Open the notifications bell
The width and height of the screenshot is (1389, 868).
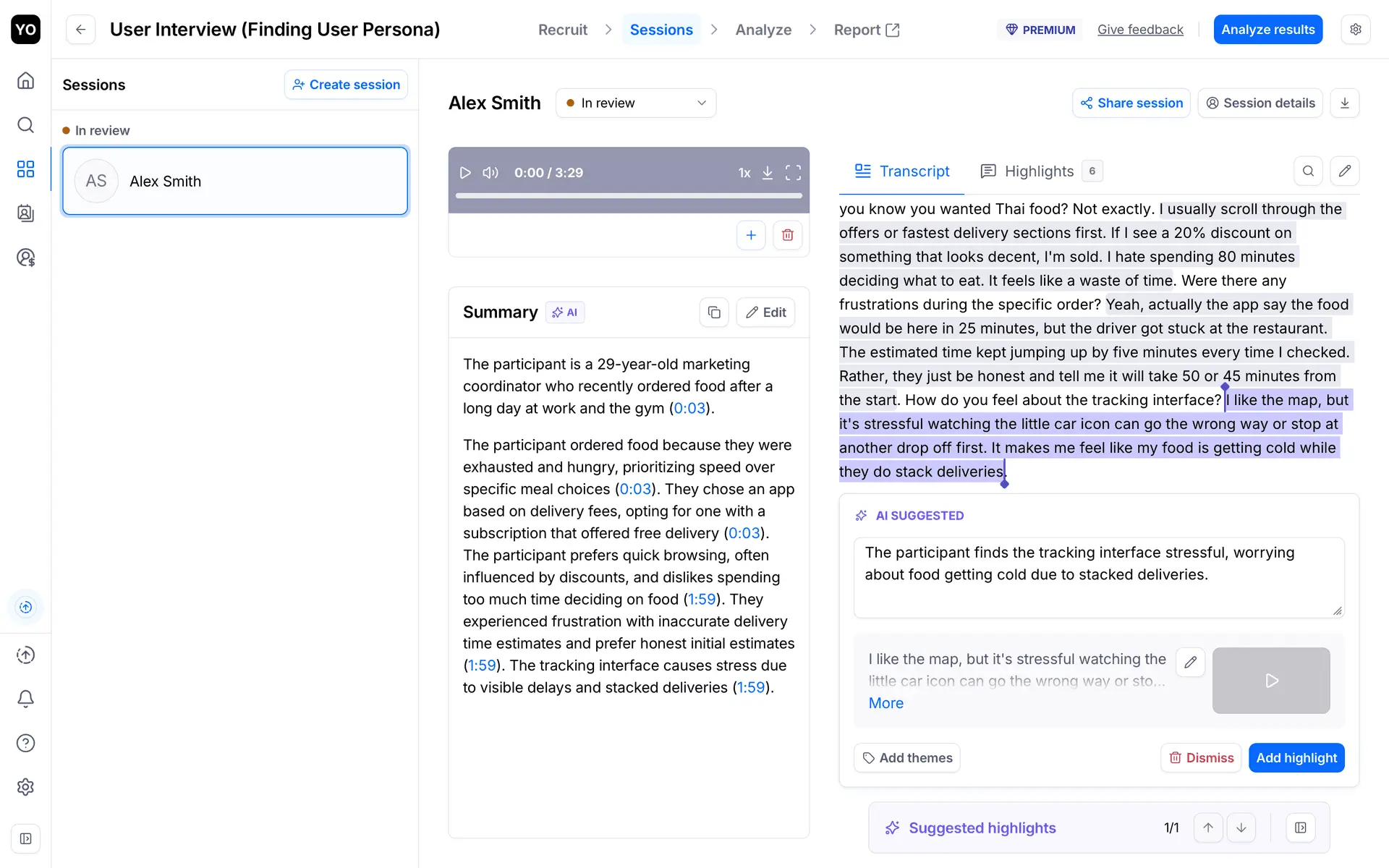[x=25, y=699]
